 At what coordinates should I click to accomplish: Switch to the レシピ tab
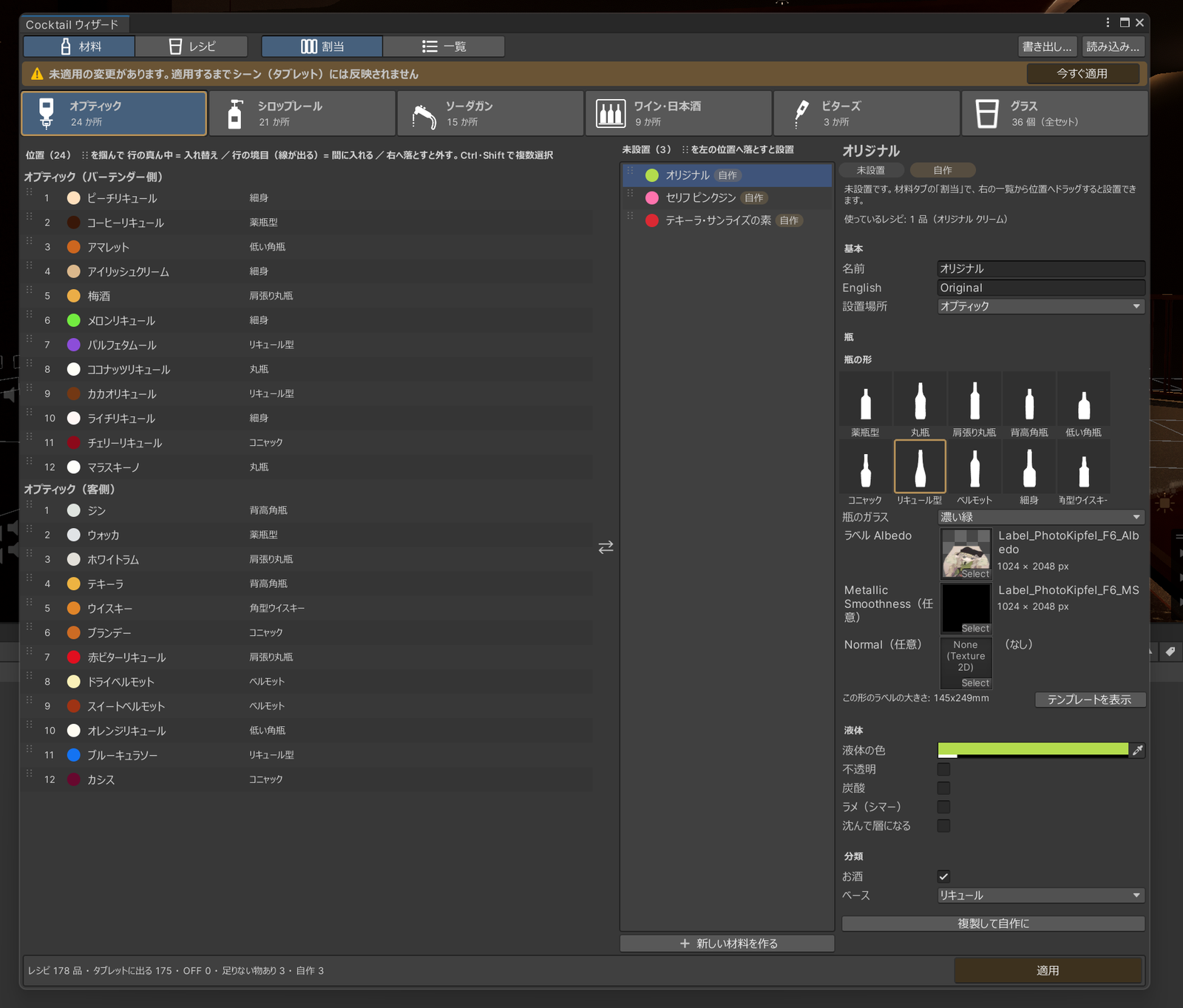tap(191, 47)
